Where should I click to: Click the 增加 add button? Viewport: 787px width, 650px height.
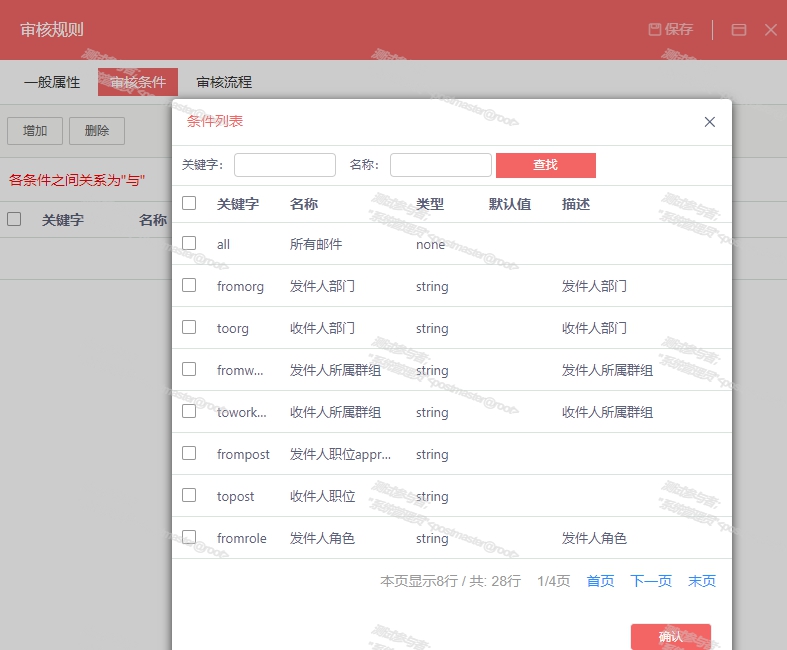click(x=35, y=130)
